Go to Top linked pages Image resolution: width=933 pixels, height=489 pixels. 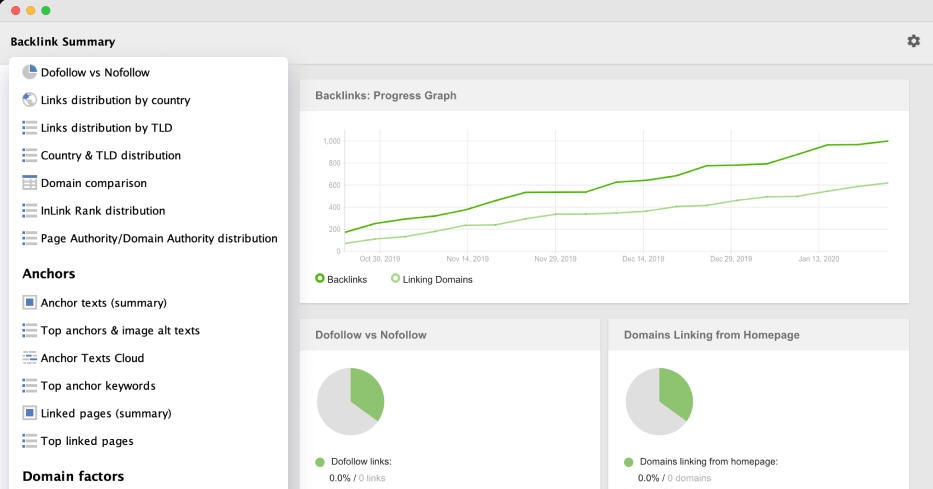click(86, 441)
